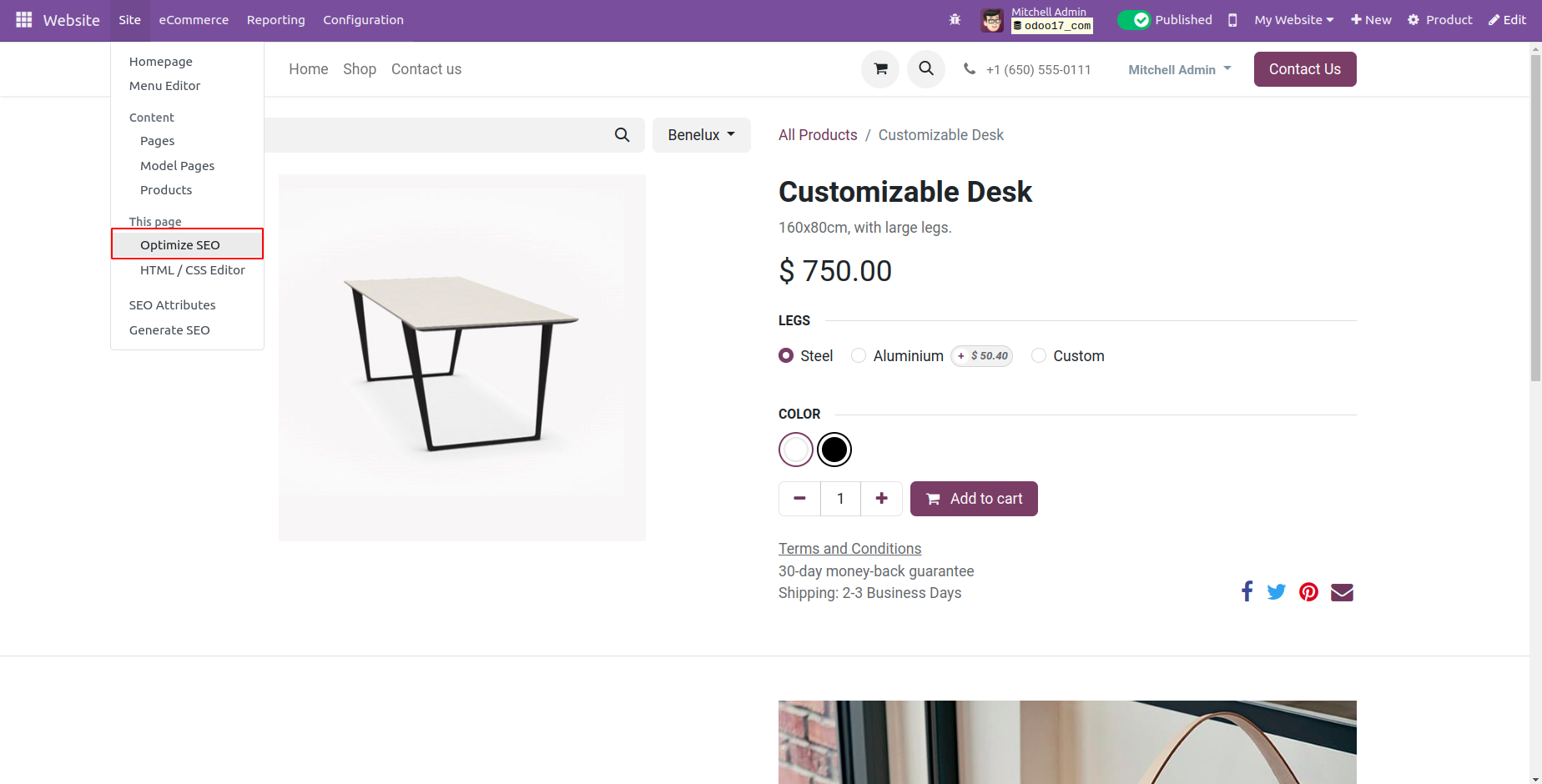Share product by email envelope icon
1542x784 pixels.
pyautogui.click(x=1342, y=592)
